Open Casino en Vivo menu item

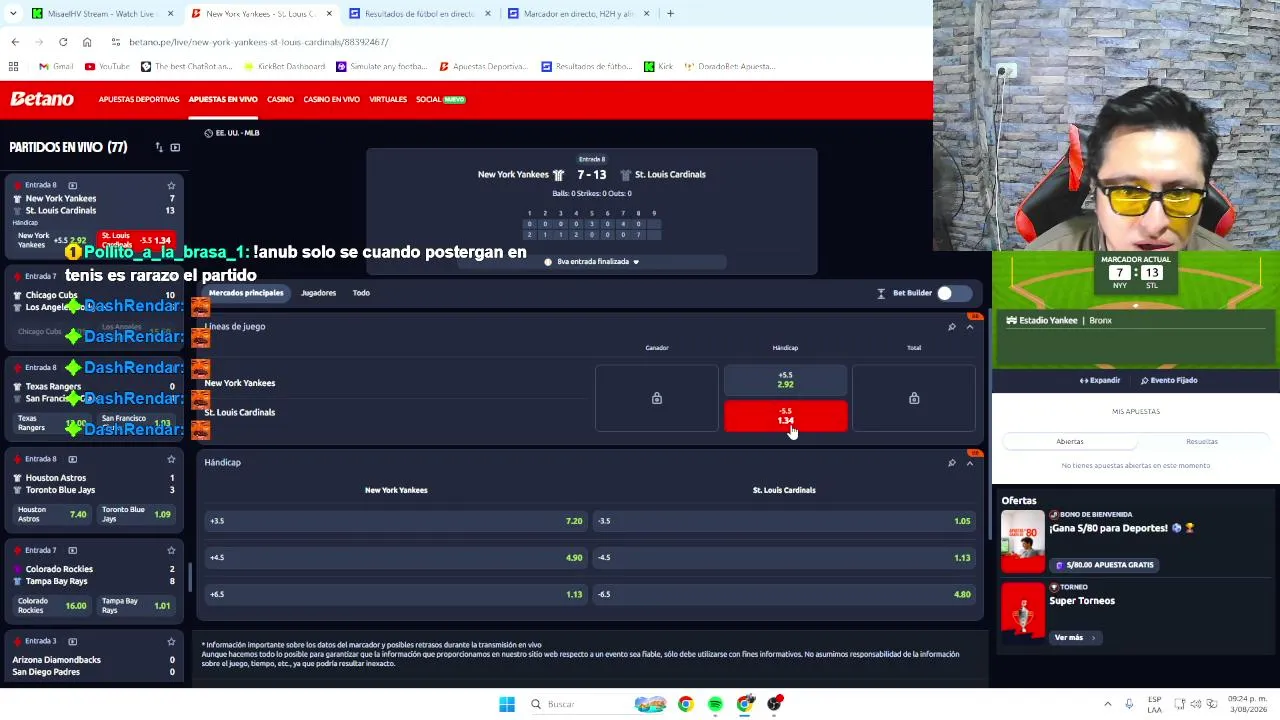pyautogui.click(x=331, y=99)
